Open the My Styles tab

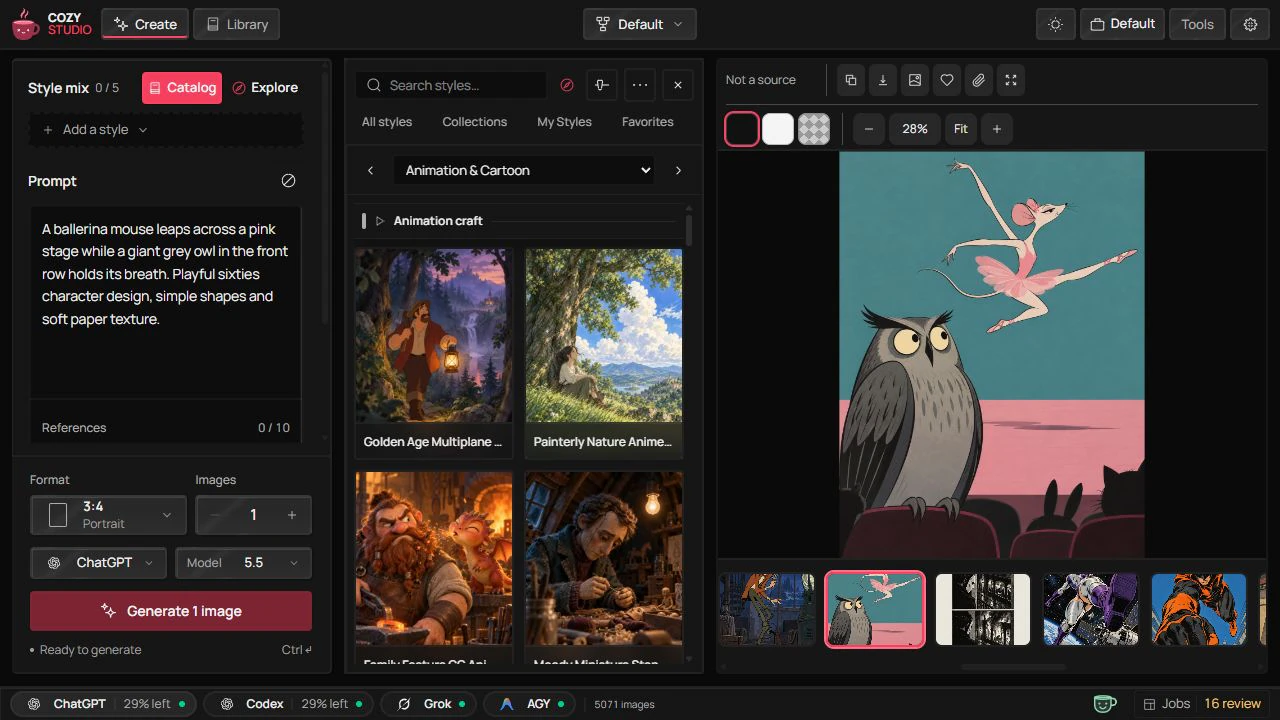click(x=564, y=122)
